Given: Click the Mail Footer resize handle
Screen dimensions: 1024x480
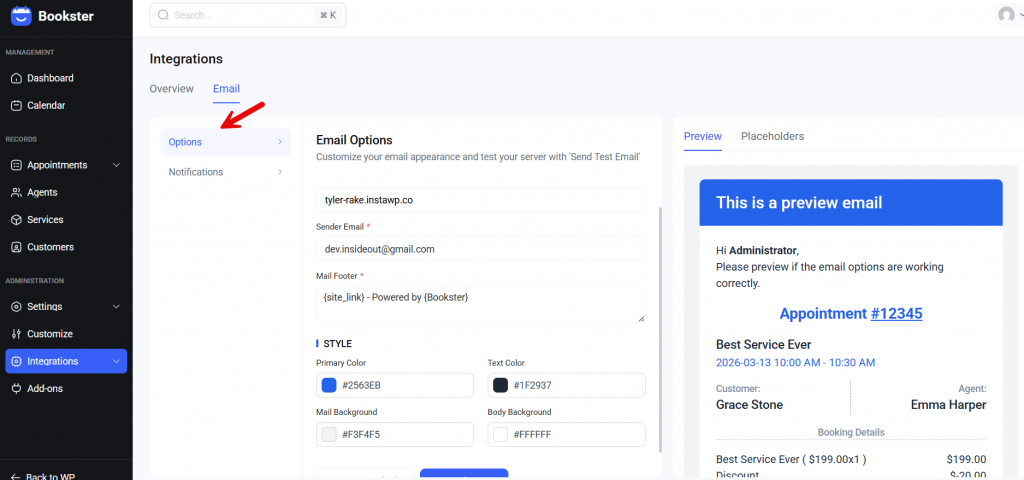Looking at the screenshot, I should point(641,318).
